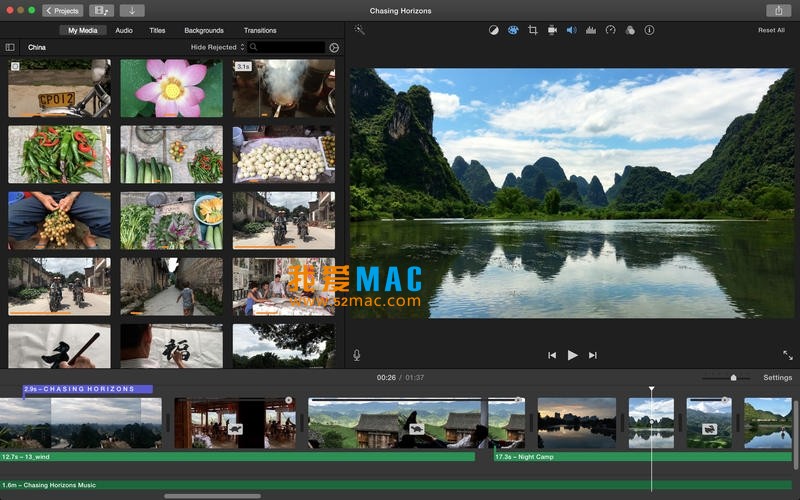This screenshot has width=800, height=500.
Task: Select the red and green chili peppers thumbnail
Action: (59, 154)
